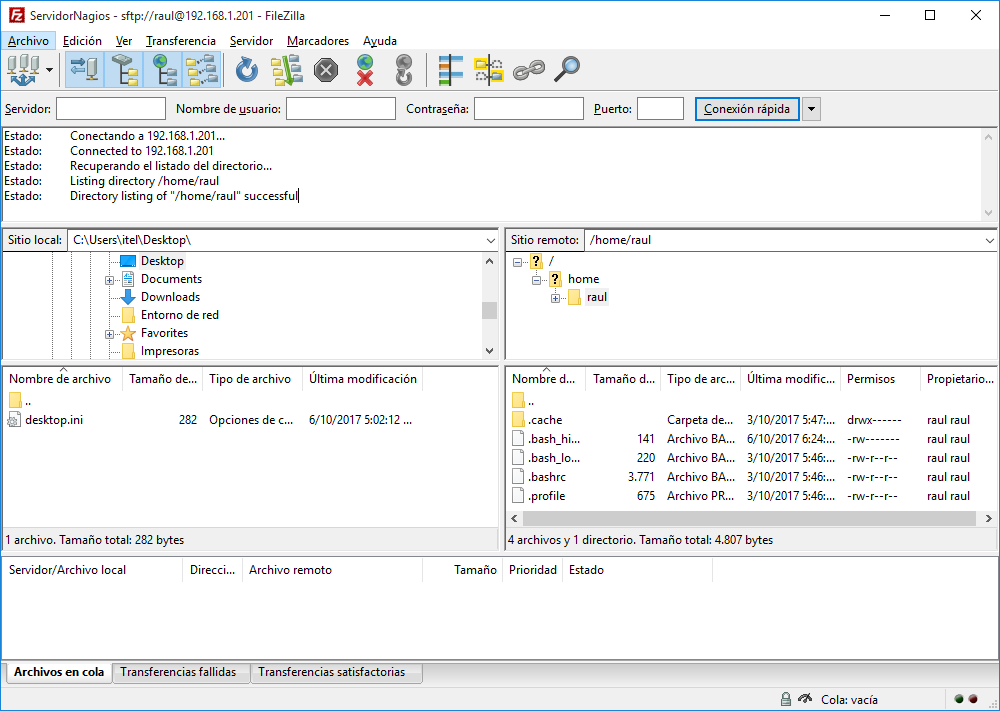
Task: Expand the remote raul folder node
Action: tap(555, 298)
